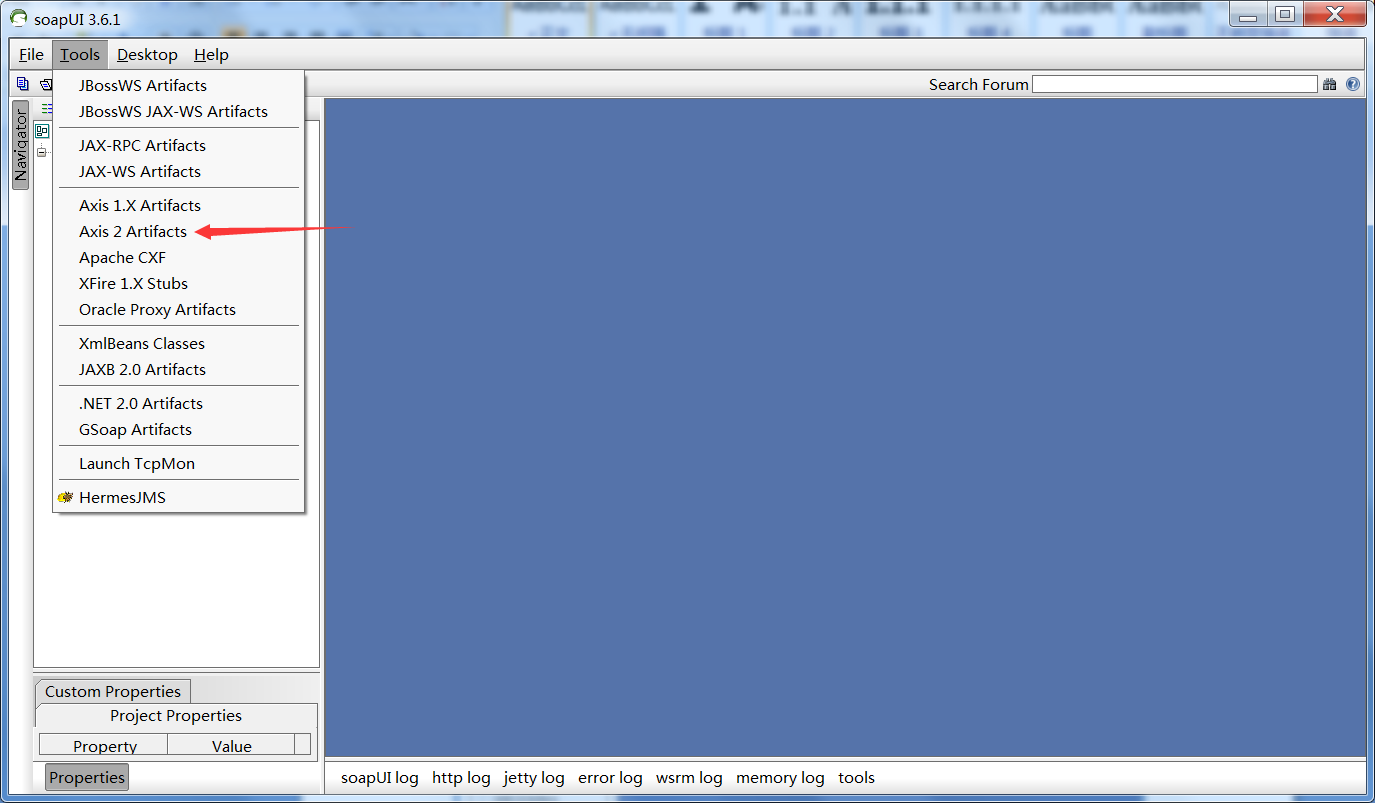Choose XFire 1.X Stubs

[x=178, y=283]
